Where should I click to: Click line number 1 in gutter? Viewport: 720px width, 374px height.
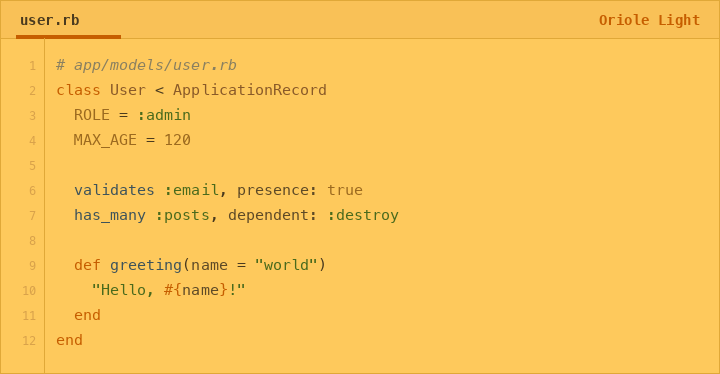click(32, 66)
